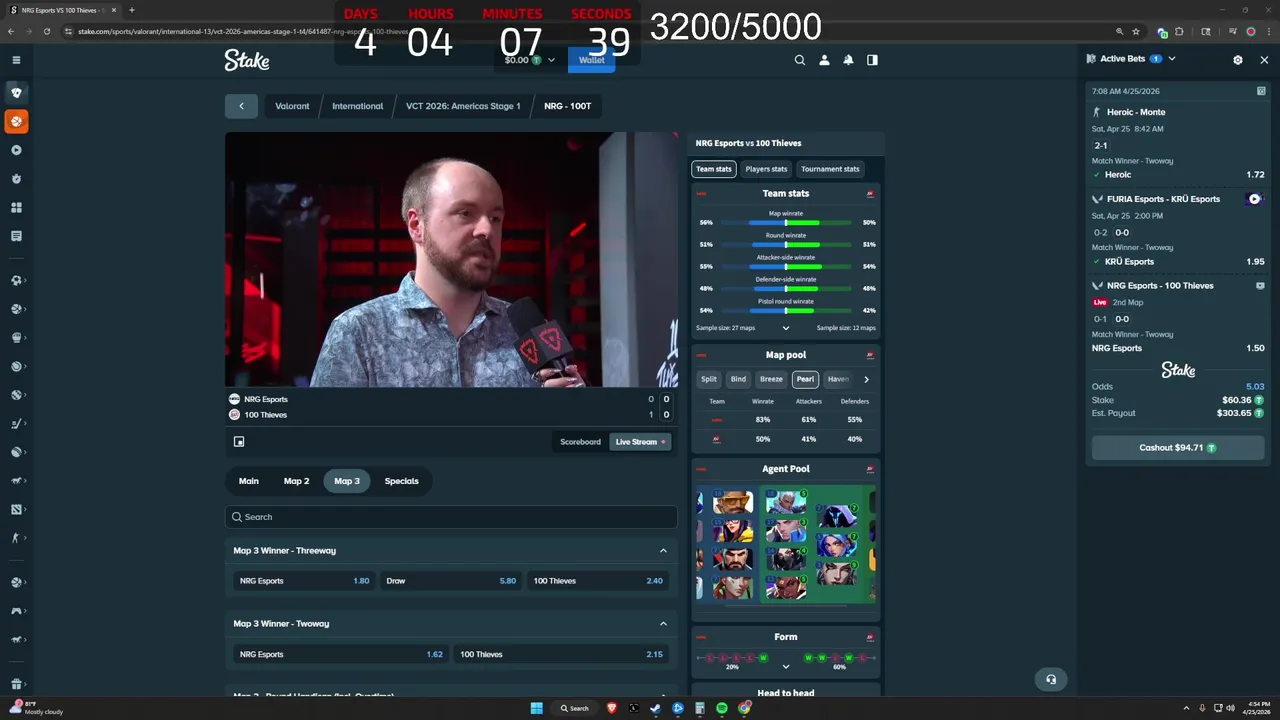Open the gift promotions icon in sidebar
Viewport: 1280px width, 720px height.
(16, 685)
